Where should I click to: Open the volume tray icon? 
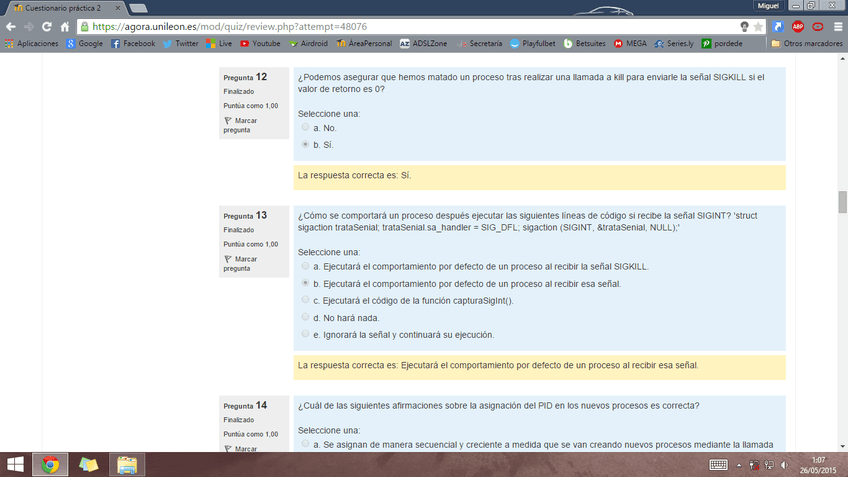[784, 465]
